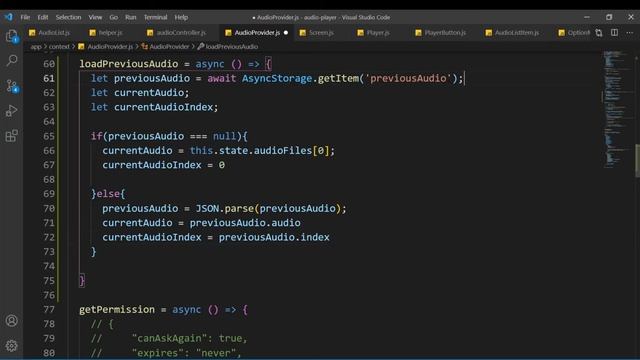Open the Explorer view in activity bar
The height and width of the screenshot is (360, 640).
pyautogui.click(x=12, y=36)
